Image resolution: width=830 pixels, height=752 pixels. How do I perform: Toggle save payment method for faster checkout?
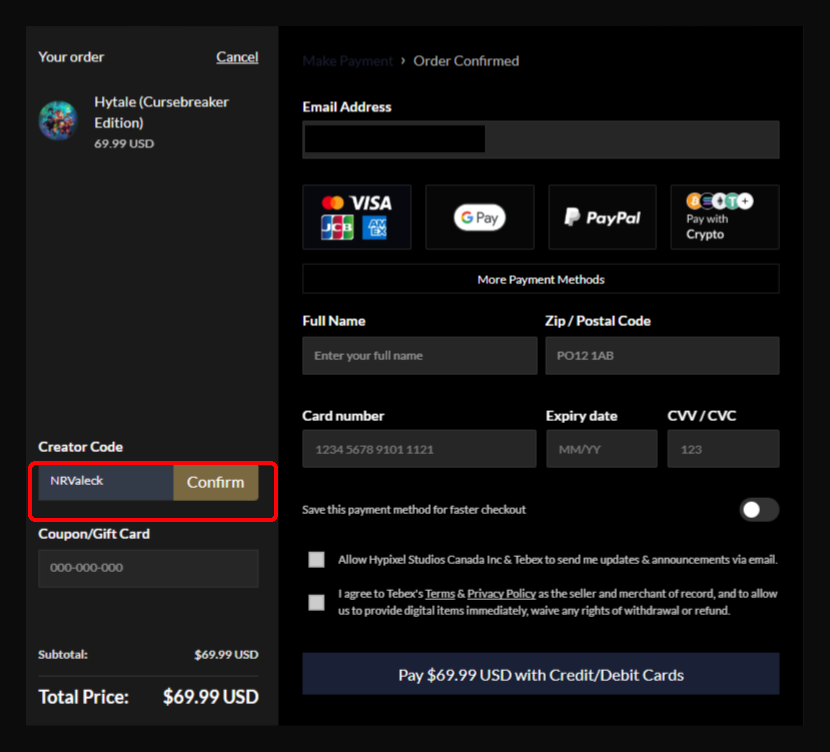[759, 510]
